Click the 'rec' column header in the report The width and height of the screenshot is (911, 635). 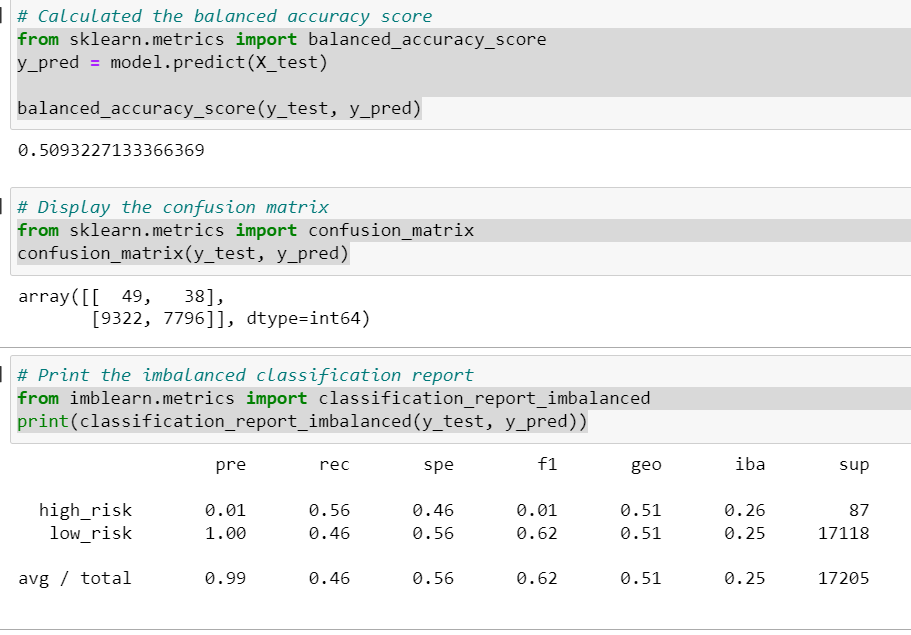tap(335, 465)
